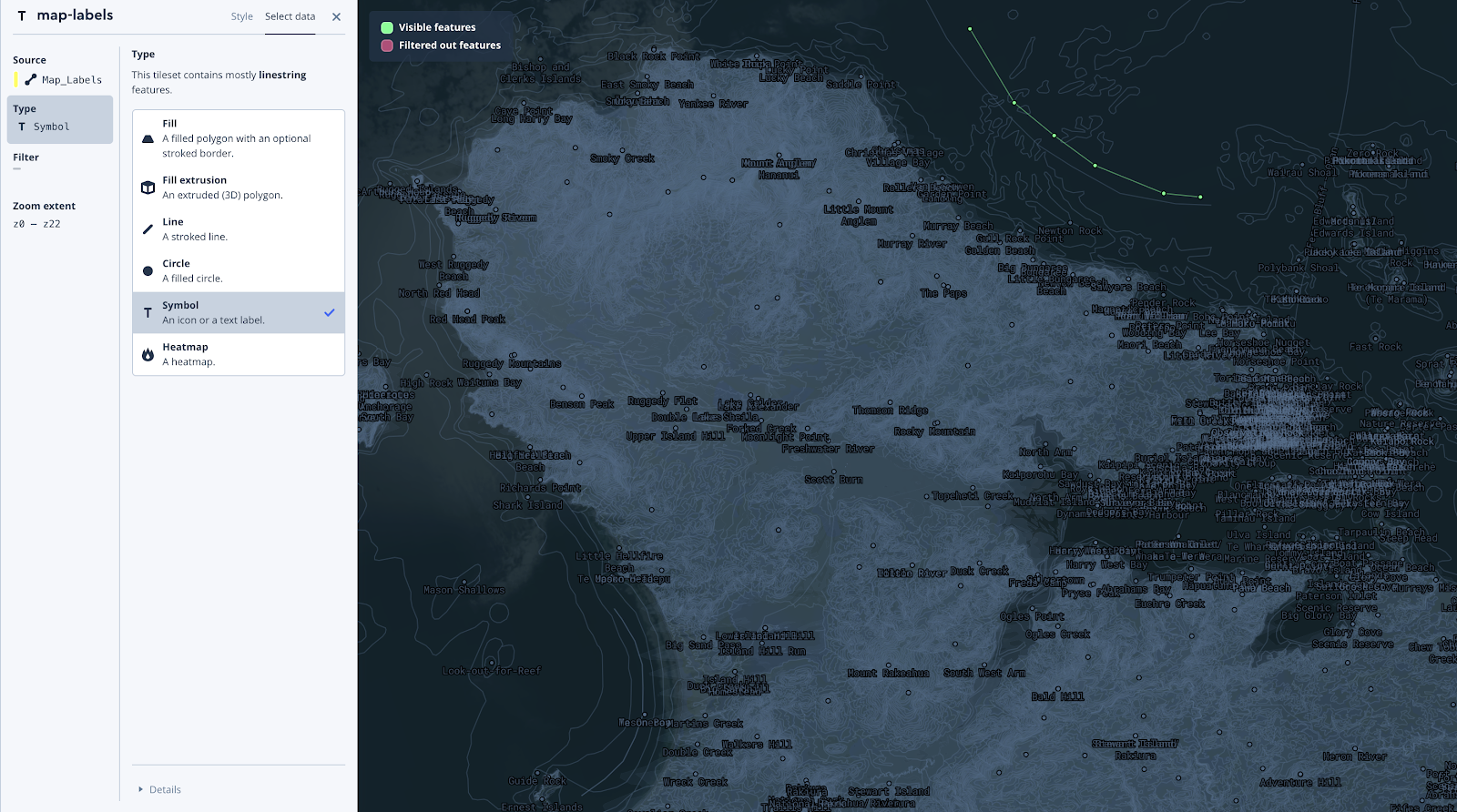Click the symbol layer T icon beside map-labels
This screenshot has width=1457, height=812.
(22, 15)
